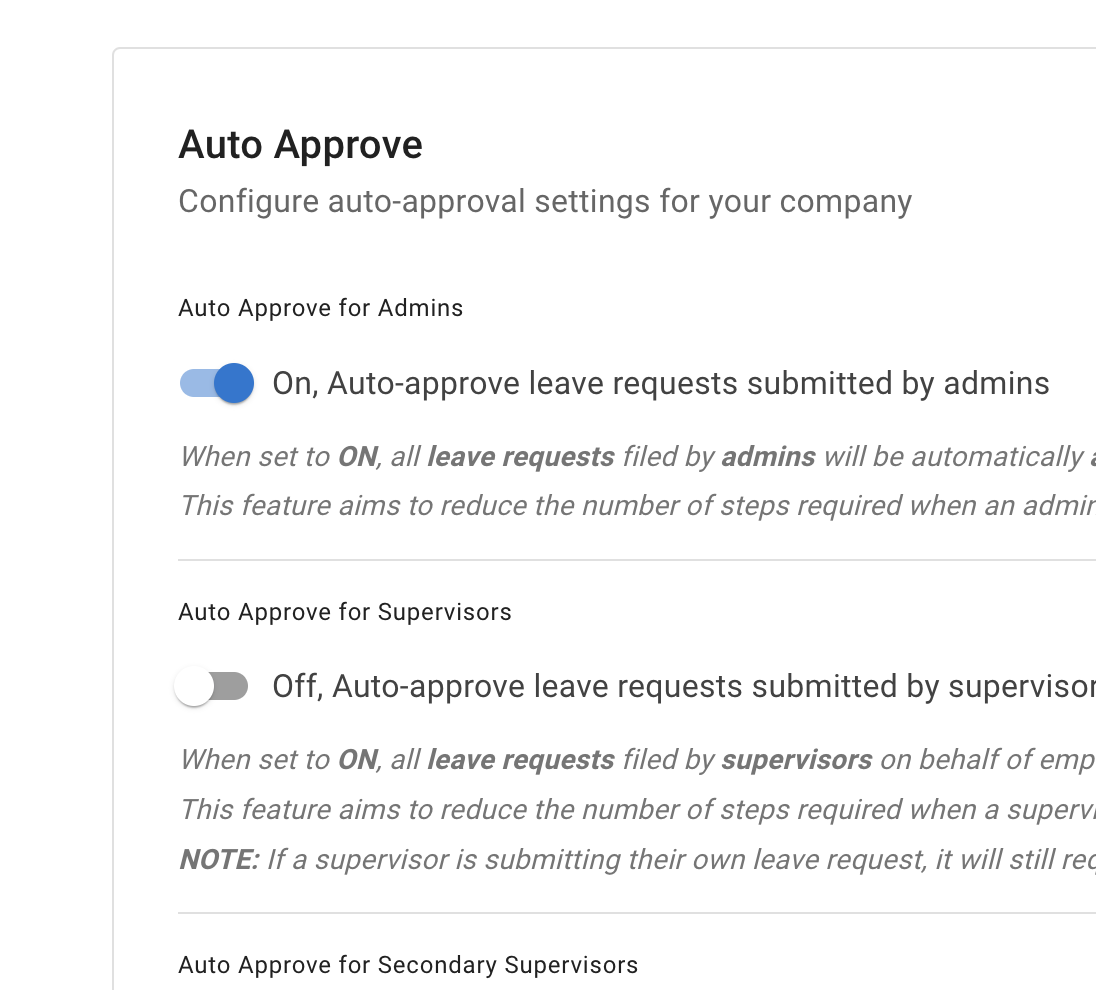Image resolution: width=1096 pixels, height=990 pixels.
Task: Click the supervisor toggle status text label
Action: pos(680,686)
